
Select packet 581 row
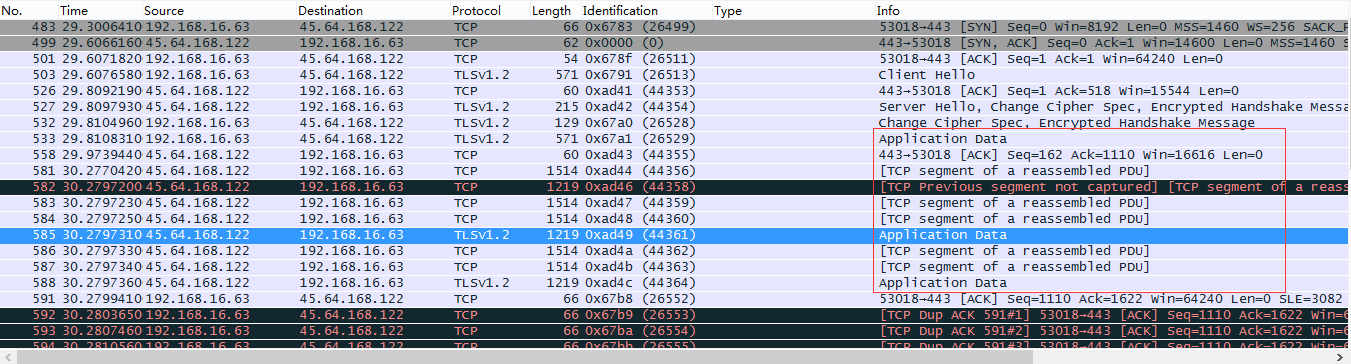(675, 171)
